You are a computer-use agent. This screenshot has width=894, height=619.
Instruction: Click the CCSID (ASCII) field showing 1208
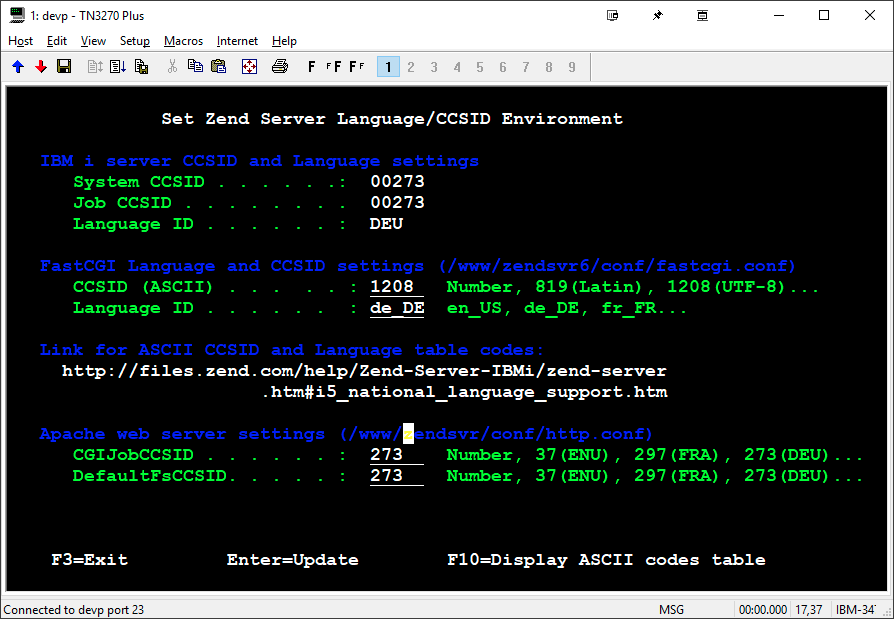pyautogui.click(x=397, y=287)
